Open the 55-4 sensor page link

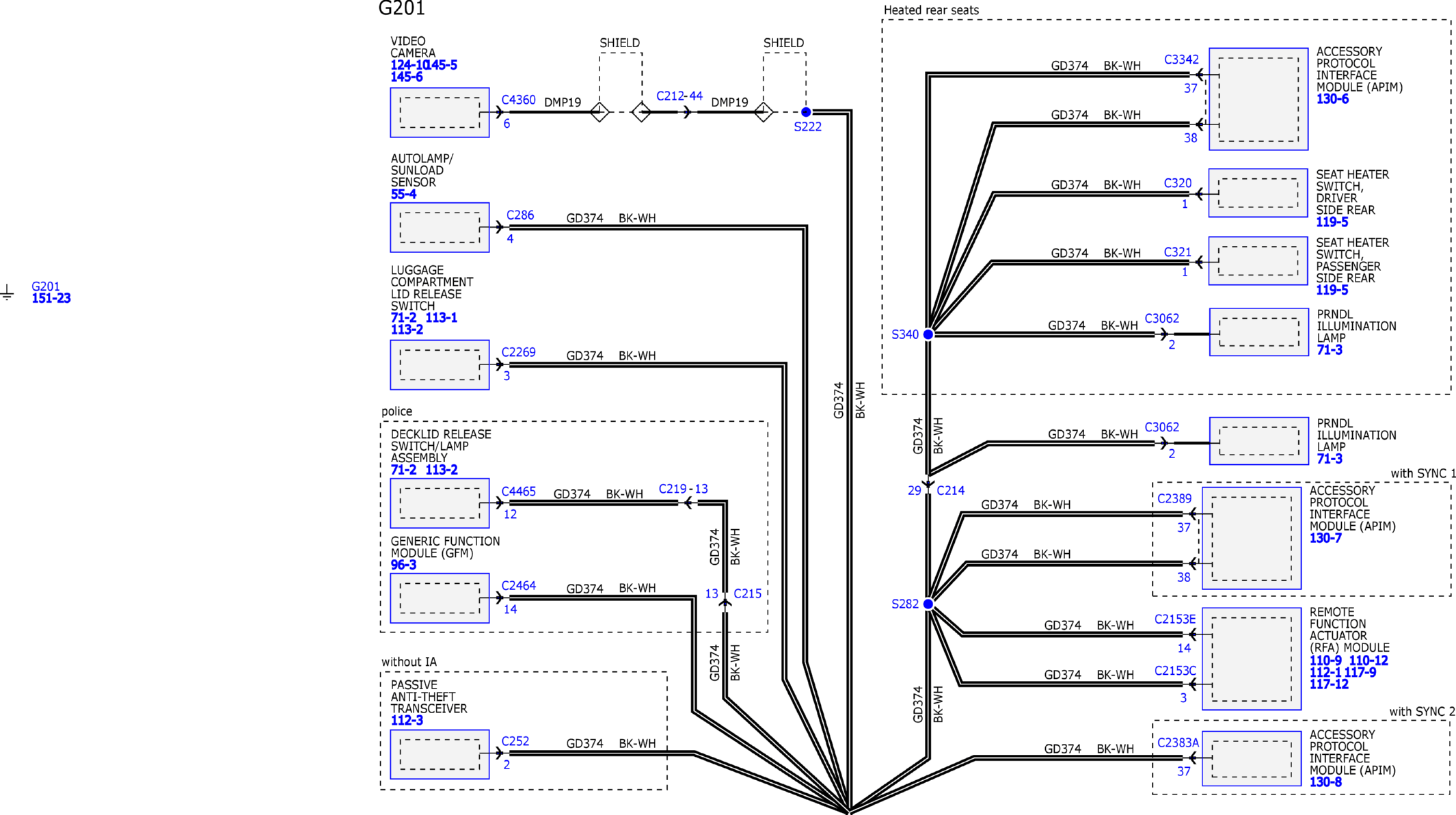tap(403, 194)
